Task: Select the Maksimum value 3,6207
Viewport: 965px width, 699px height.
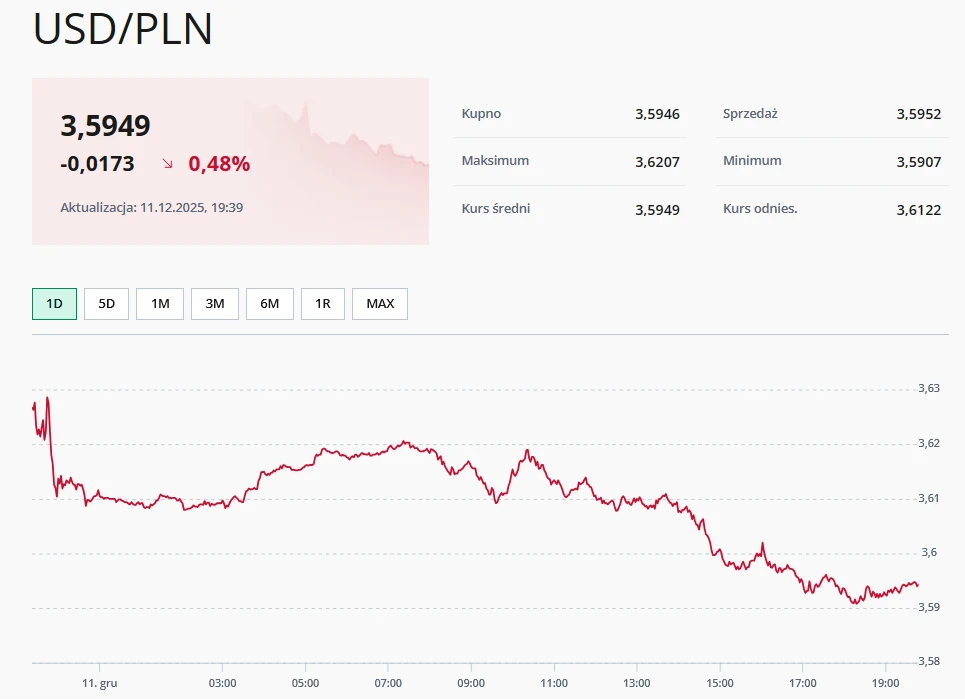Action: [x=659, y=160]
